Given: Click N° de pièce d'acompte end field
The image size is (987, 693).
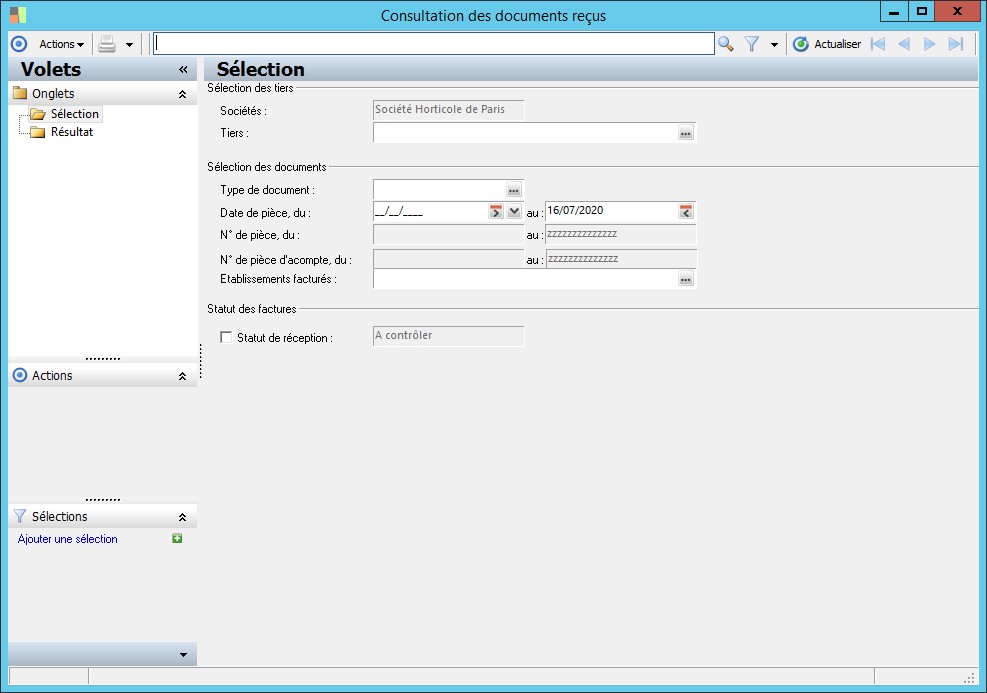Looking at the screenshot, I should 621,259.
